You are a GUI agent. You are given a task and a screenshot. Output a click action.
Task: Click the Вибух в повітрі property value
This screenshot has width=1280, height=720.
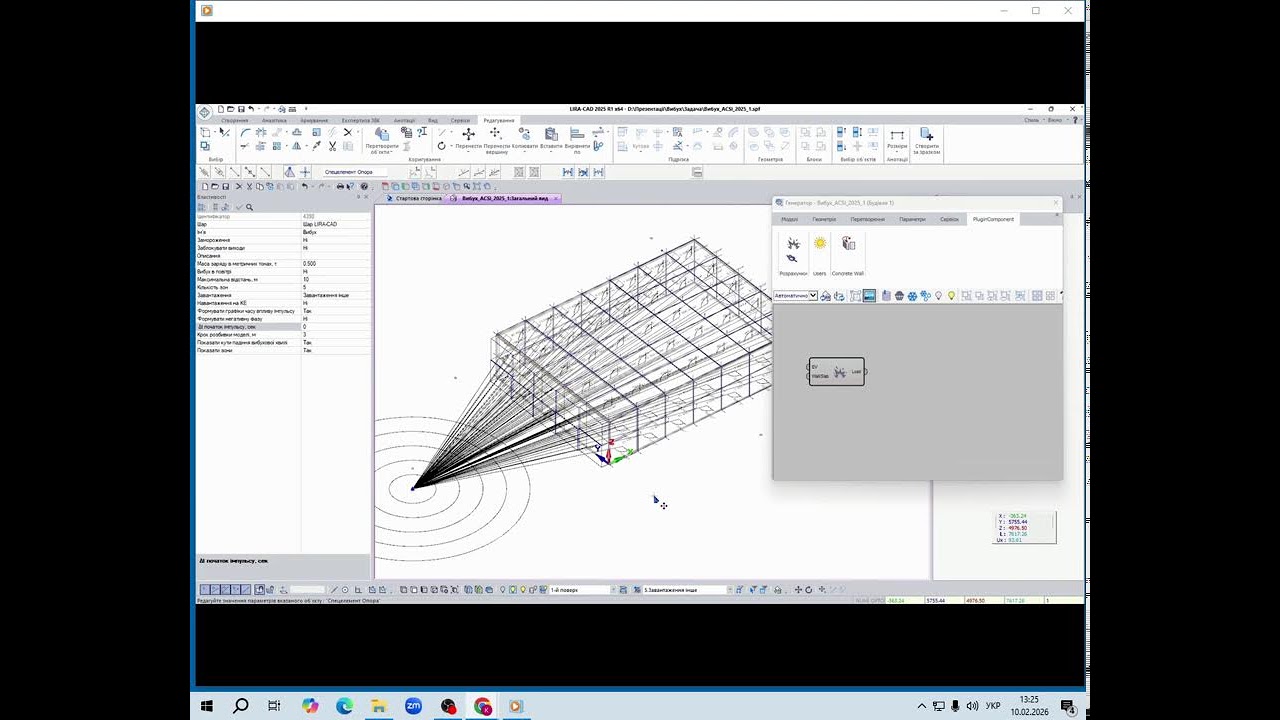point(335,272)
